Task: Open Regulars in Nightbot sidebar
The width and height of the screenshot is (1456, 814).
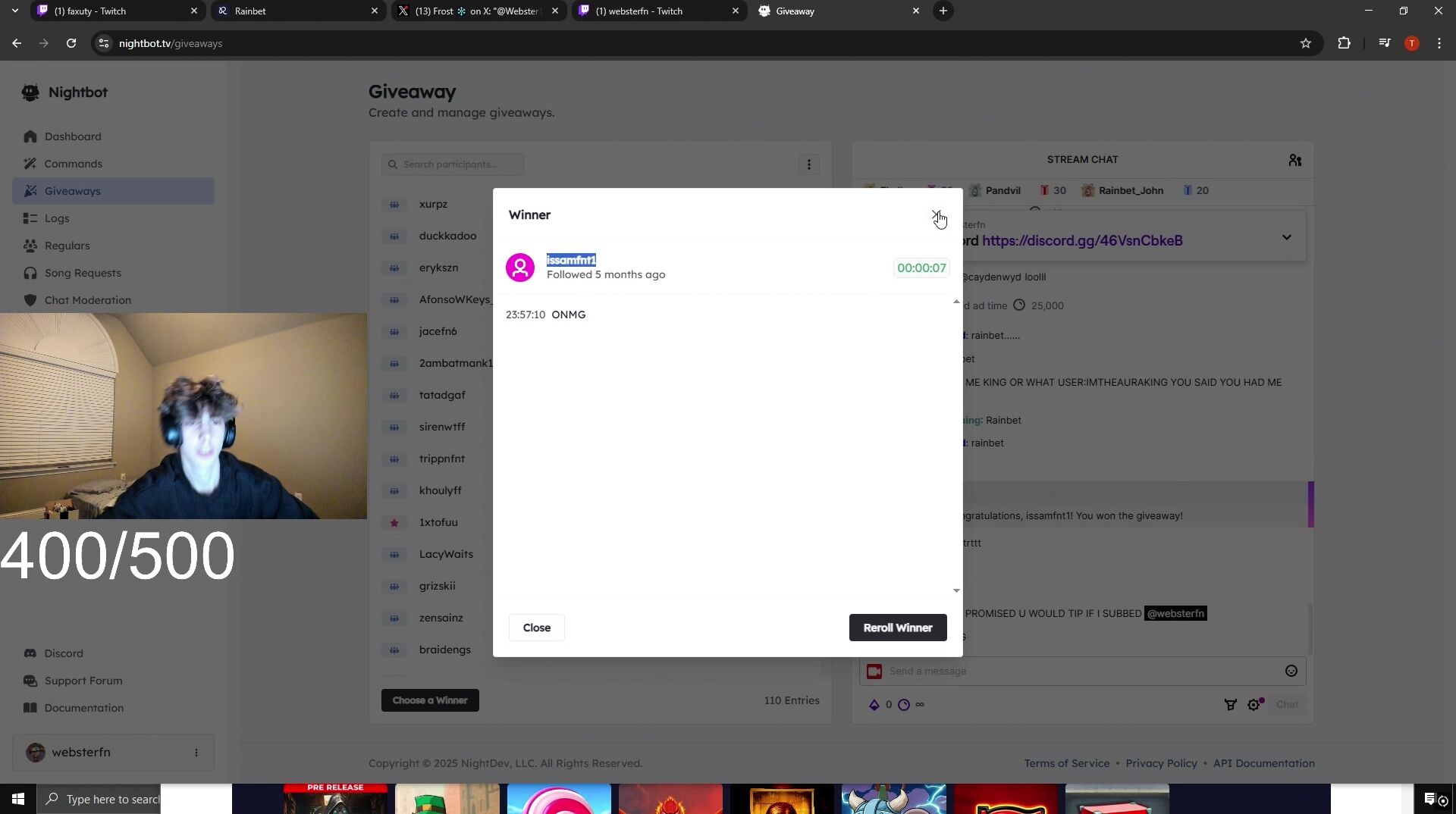Action: [x=114, y=246]
